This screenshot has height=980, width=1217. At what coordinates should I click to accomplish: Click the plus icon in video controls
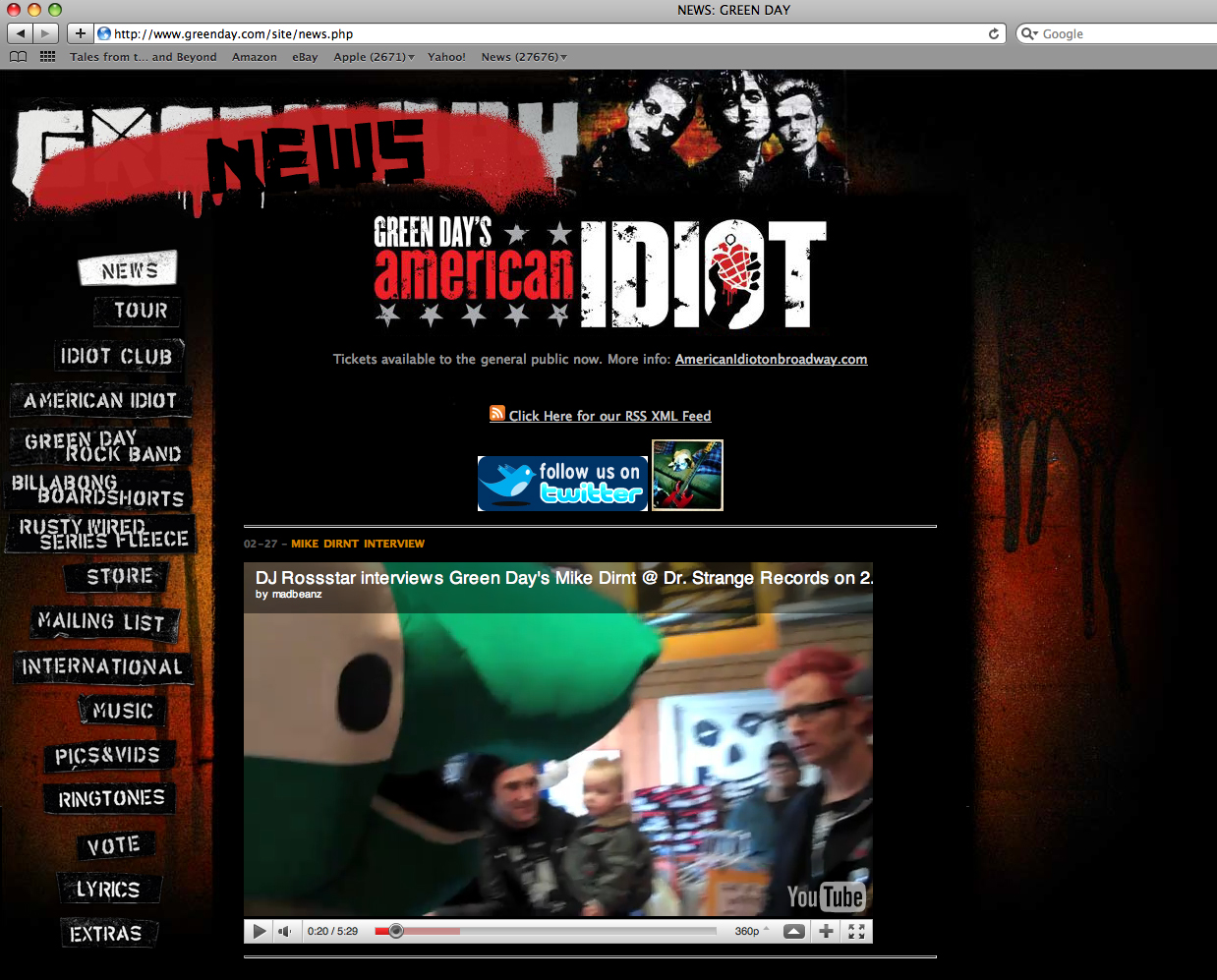(x=826, y=931)
